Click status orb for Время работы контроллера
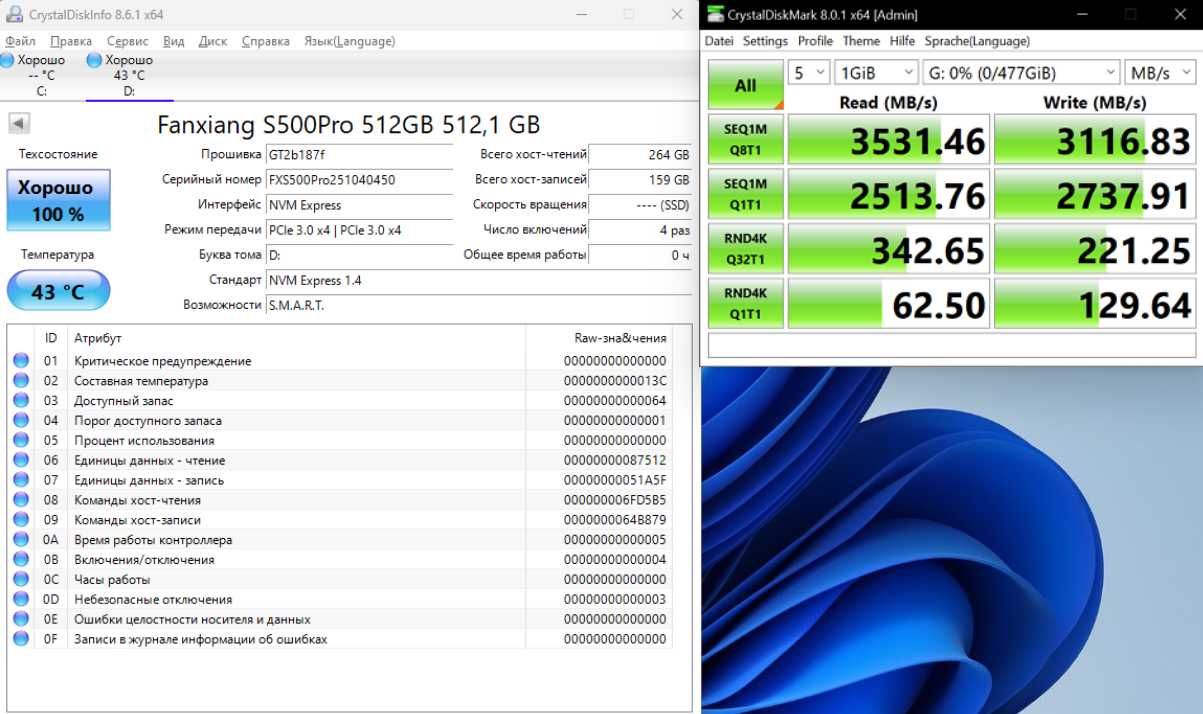The image size is (1203, 714). 21,540
